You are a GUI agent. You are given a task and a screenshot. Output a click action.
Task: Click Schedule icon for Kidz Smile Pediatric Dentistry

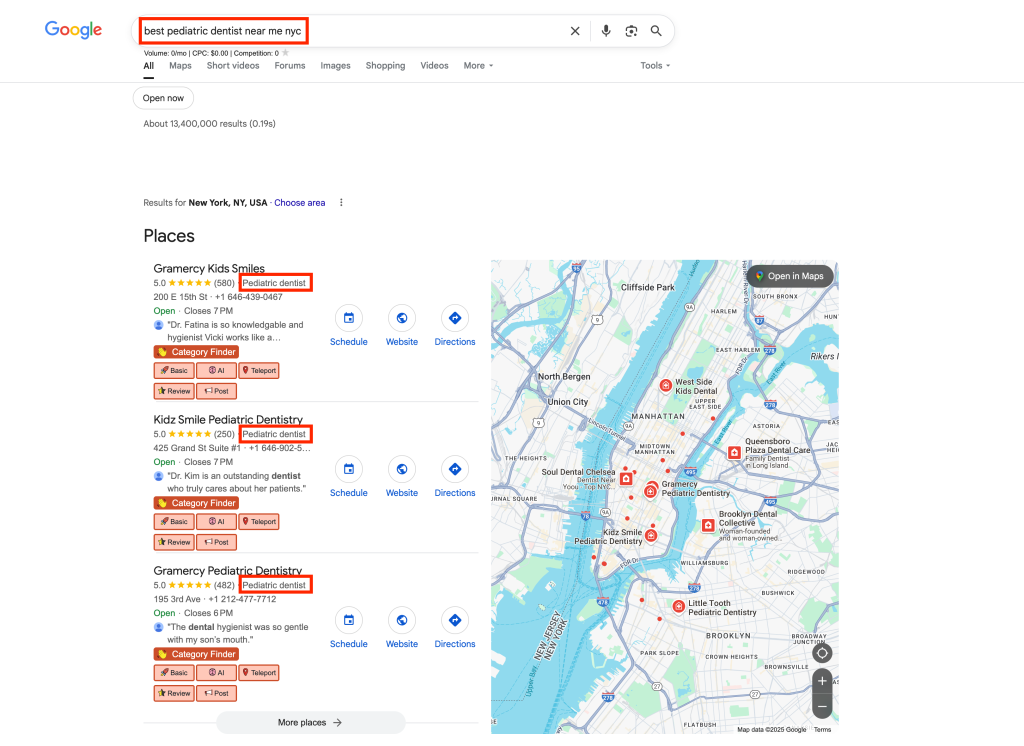tap(349, 469)
